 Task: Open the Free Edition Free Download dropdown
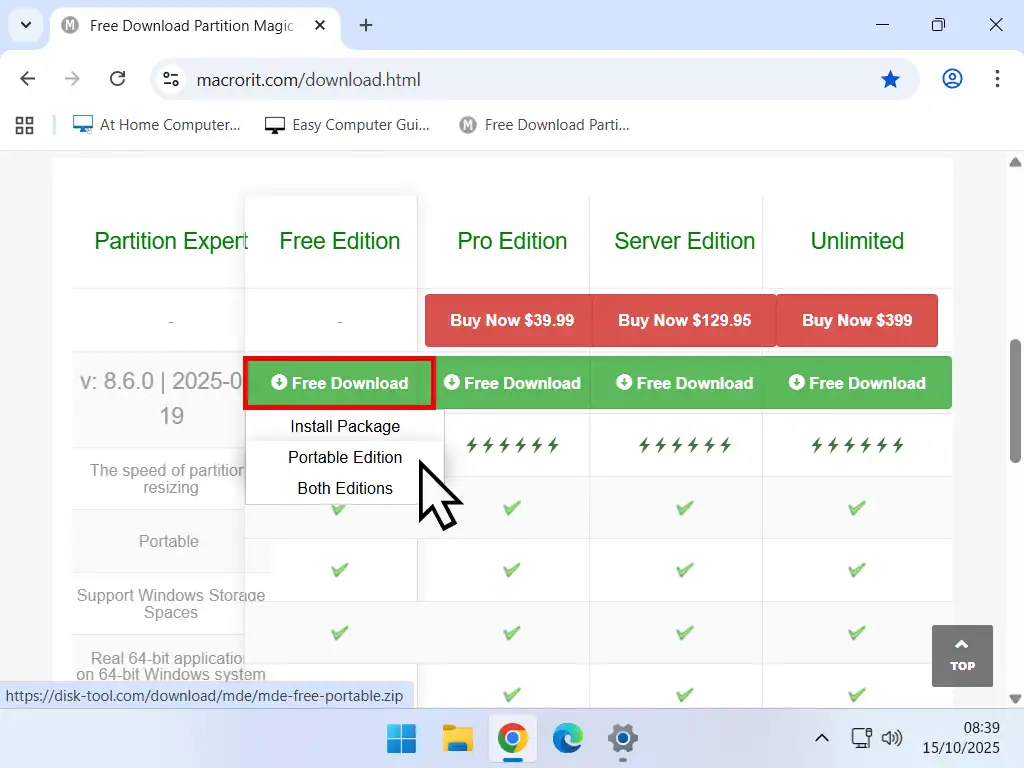[x=340, y=383]
